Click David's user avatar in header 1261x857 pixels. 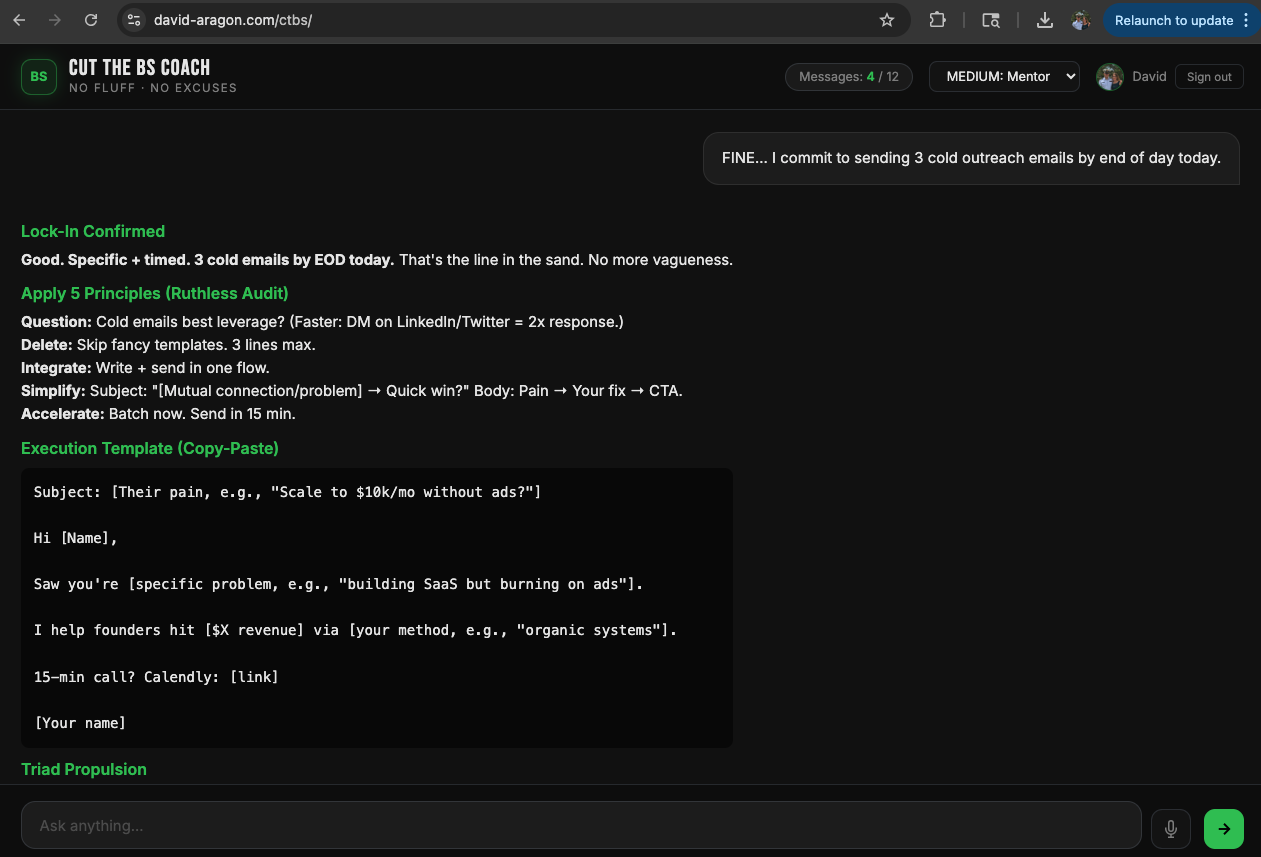1109,77
